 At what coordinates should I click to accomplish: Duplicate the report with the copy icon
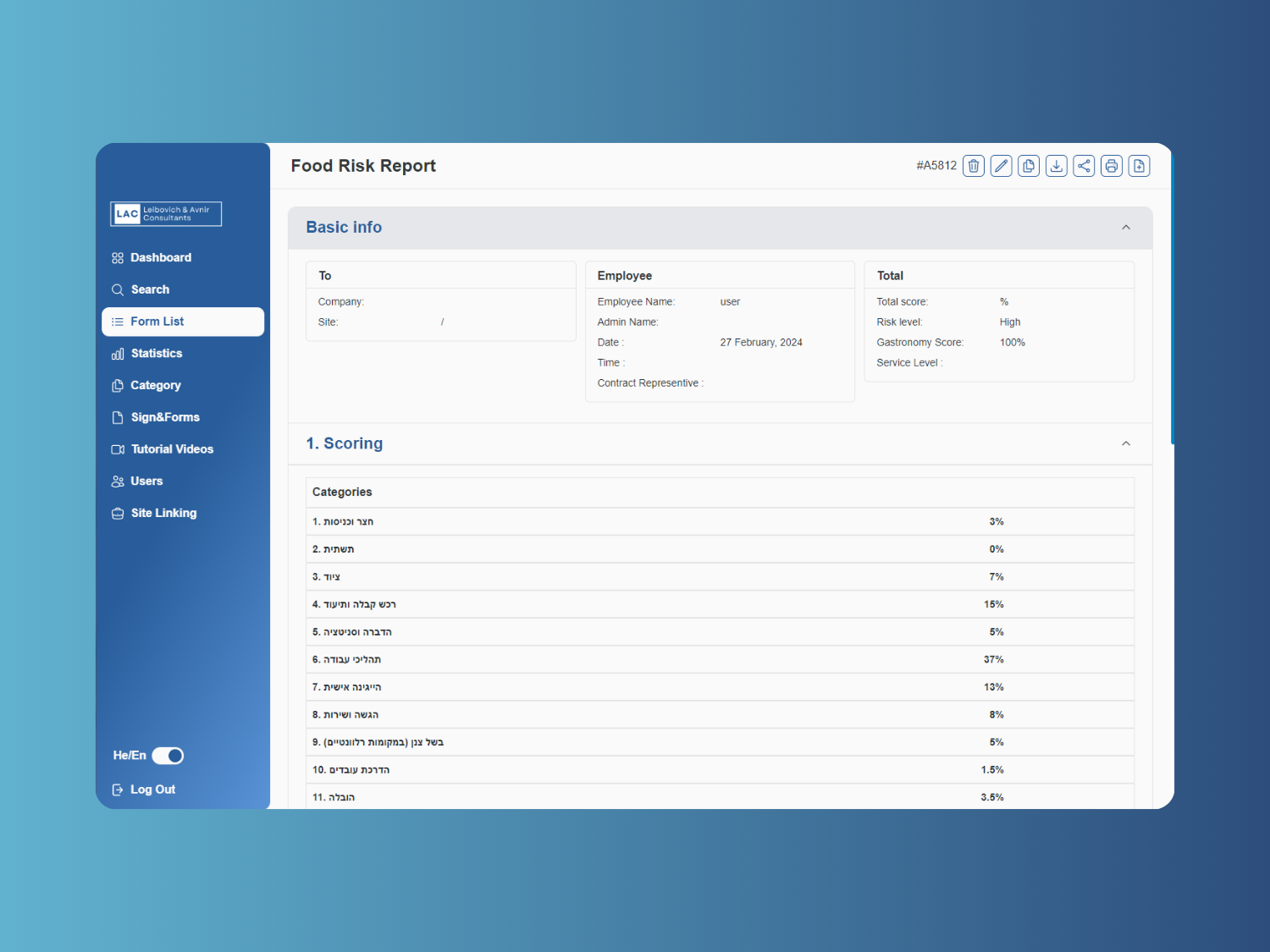pyautogui.click(x=1029, y=165)
